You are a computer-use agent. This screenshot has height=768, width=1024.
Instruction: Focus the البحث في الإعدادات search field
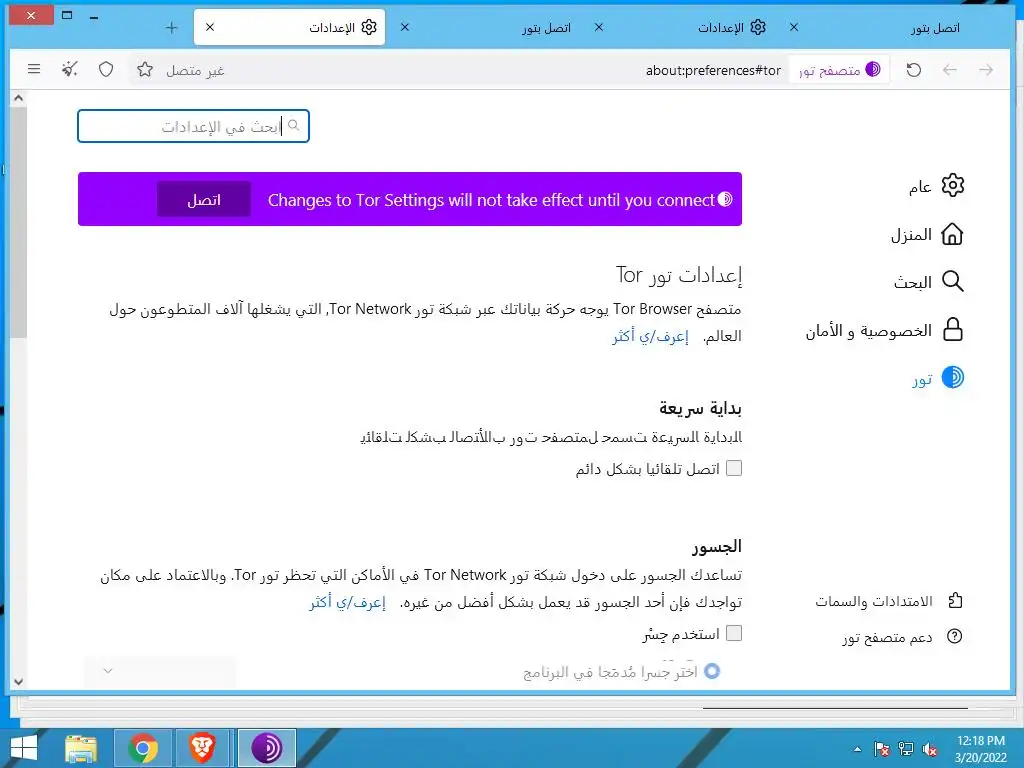pyautogui.click(x=193, y=126)
